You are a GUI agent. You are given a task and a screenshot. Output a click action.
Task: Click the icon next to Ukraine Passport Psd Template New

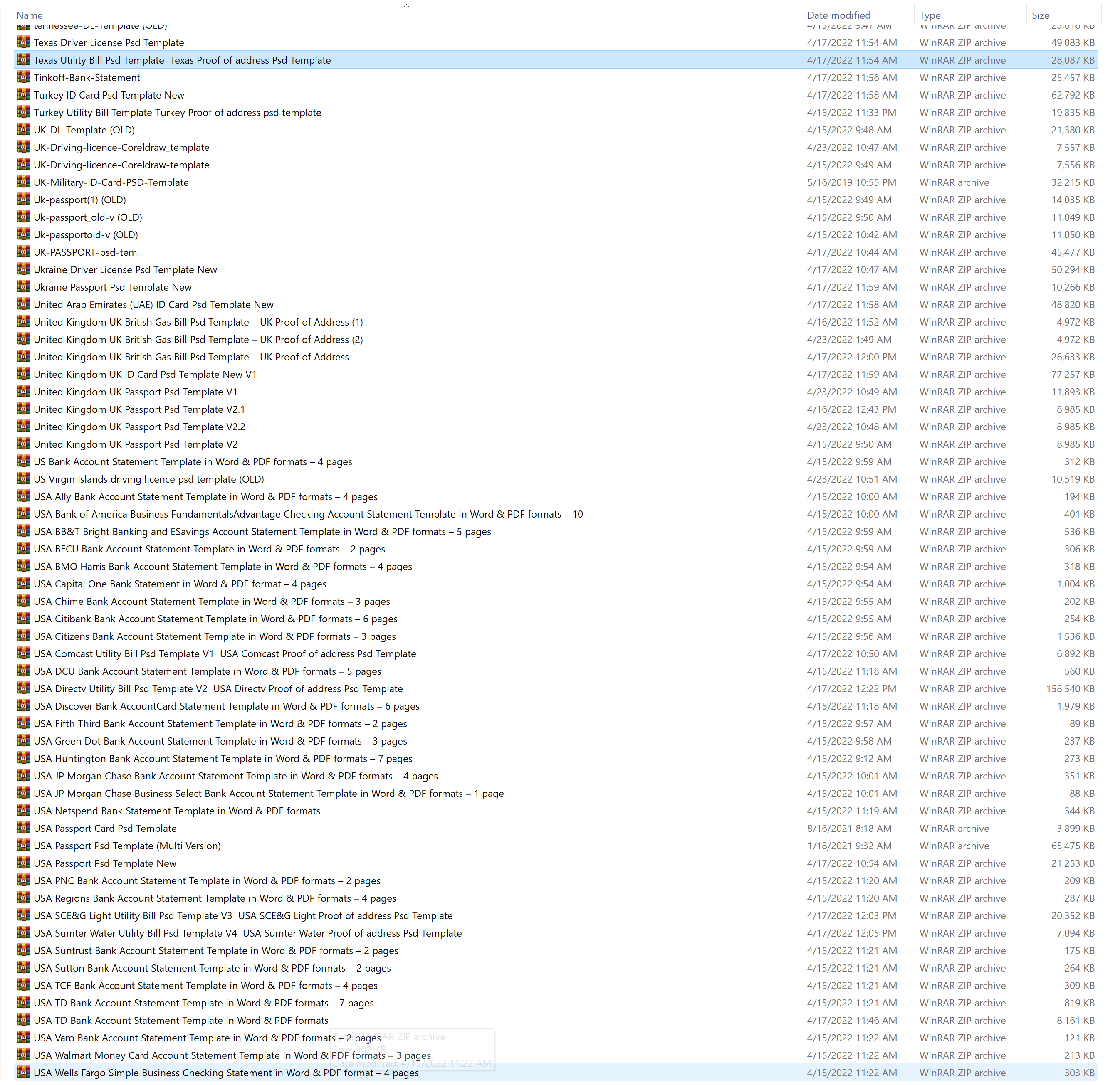[23, 287]
